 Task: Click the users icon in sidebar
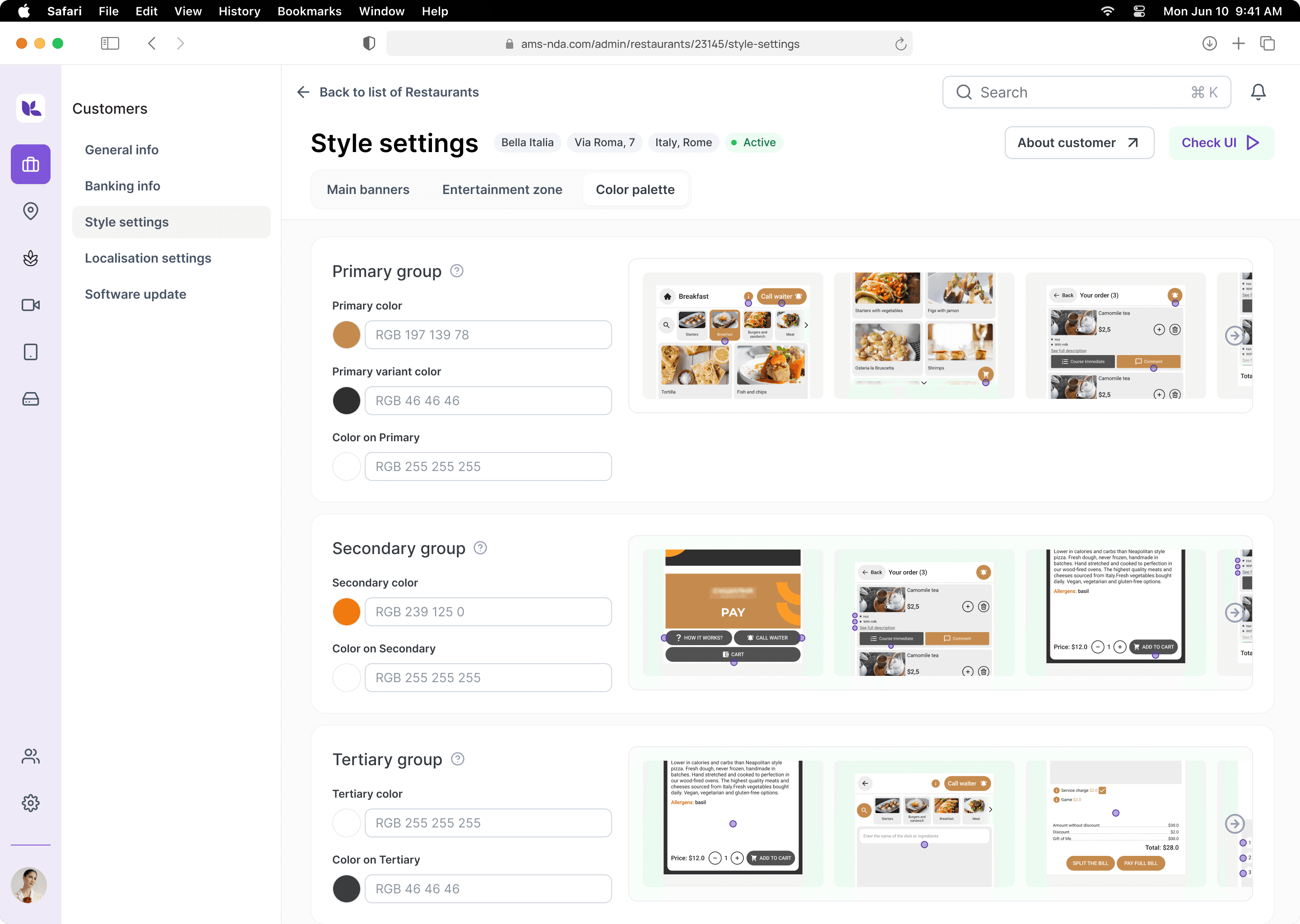click(x=31, y=756)
